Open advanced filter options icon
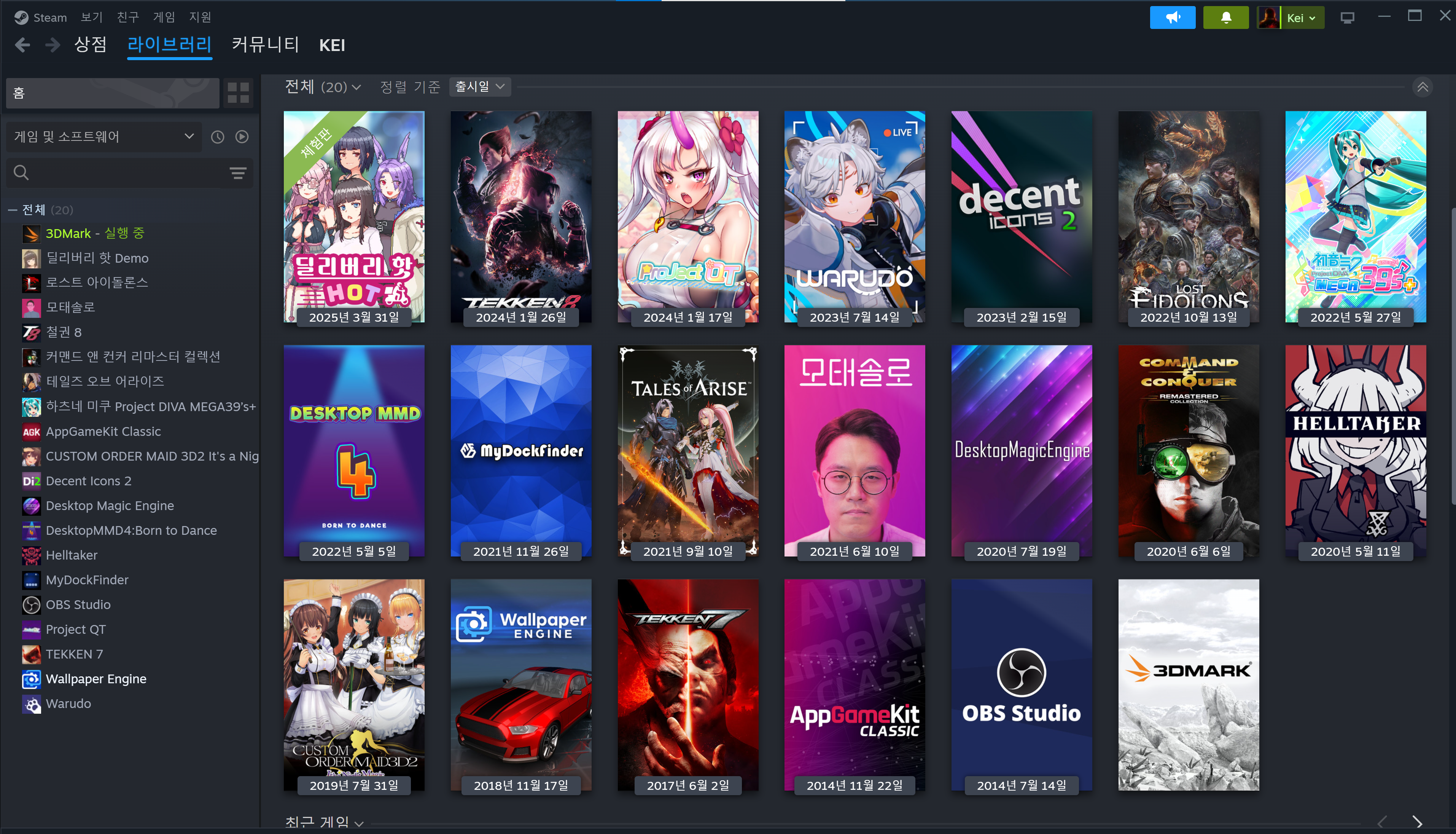This screenshot has height=834, width=1456. click(237, 172)
